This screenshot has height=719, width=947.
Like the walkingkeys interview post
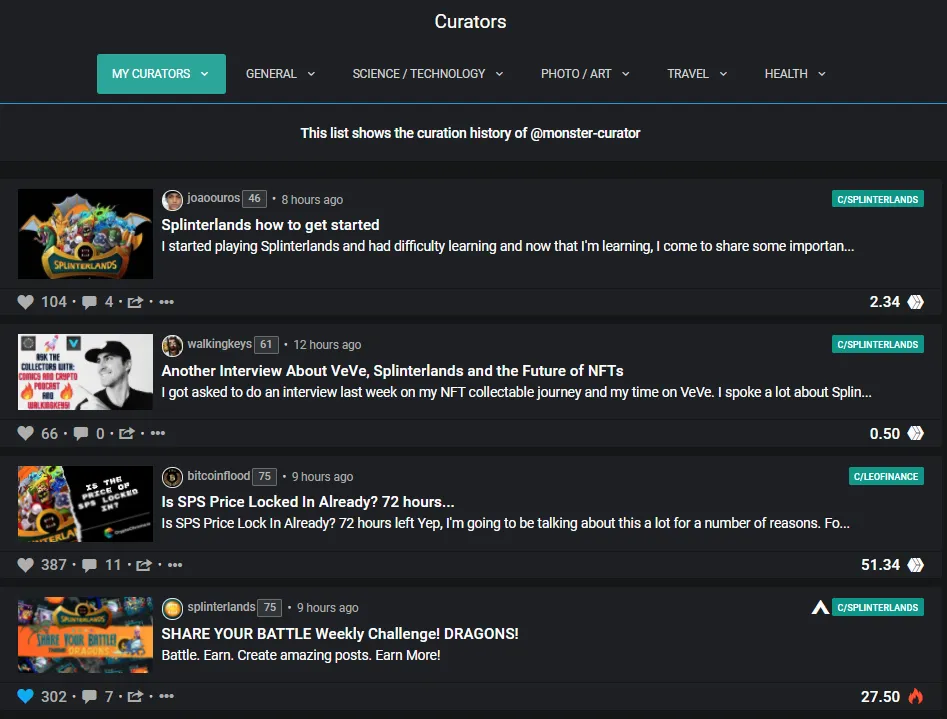25,433
